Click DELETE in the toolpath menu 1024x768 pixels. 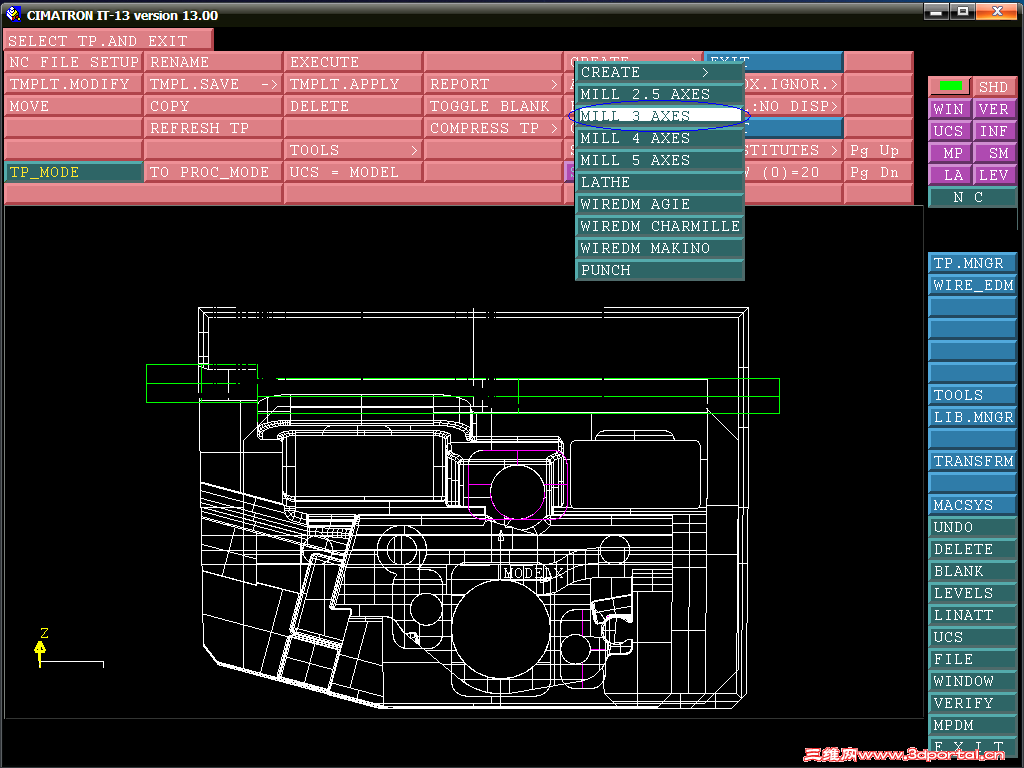353,106
